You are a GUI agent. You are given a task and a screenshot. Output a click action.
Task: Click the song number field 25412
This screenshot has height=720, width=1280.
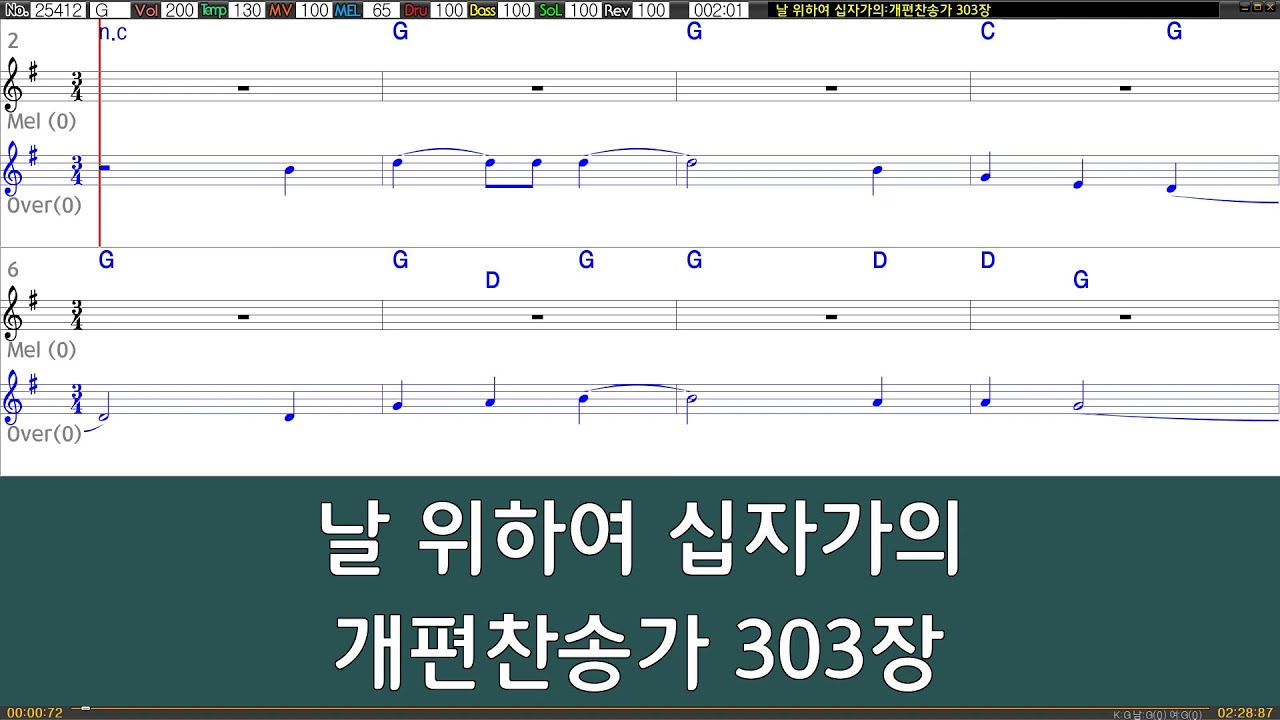59,10
